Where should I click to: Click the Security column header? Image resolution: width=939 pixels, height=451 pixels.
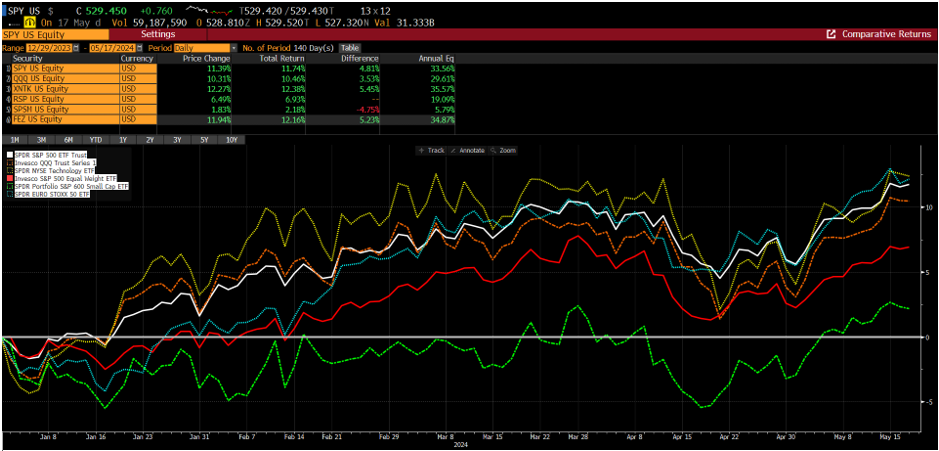(x=29, y=59)
